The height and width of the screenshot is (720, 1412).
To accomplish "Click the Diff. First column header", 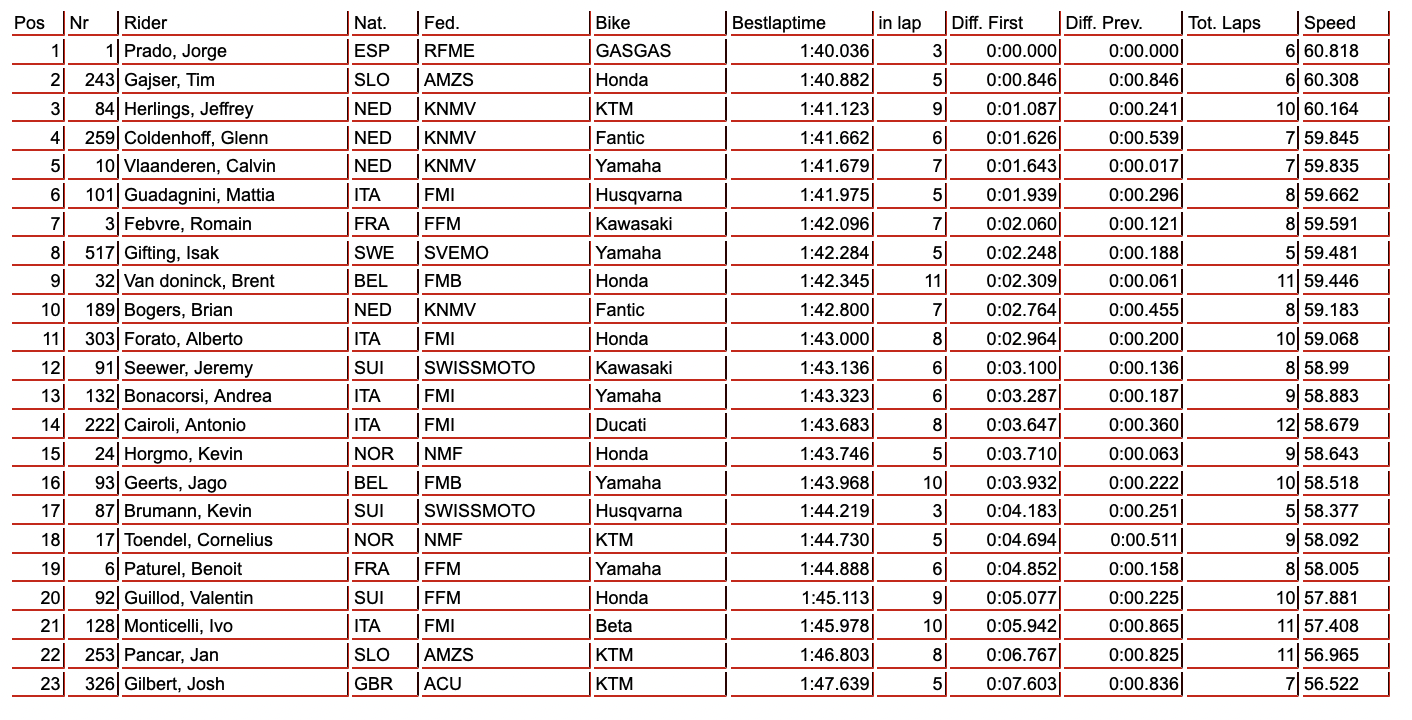I will click(988, 23).
